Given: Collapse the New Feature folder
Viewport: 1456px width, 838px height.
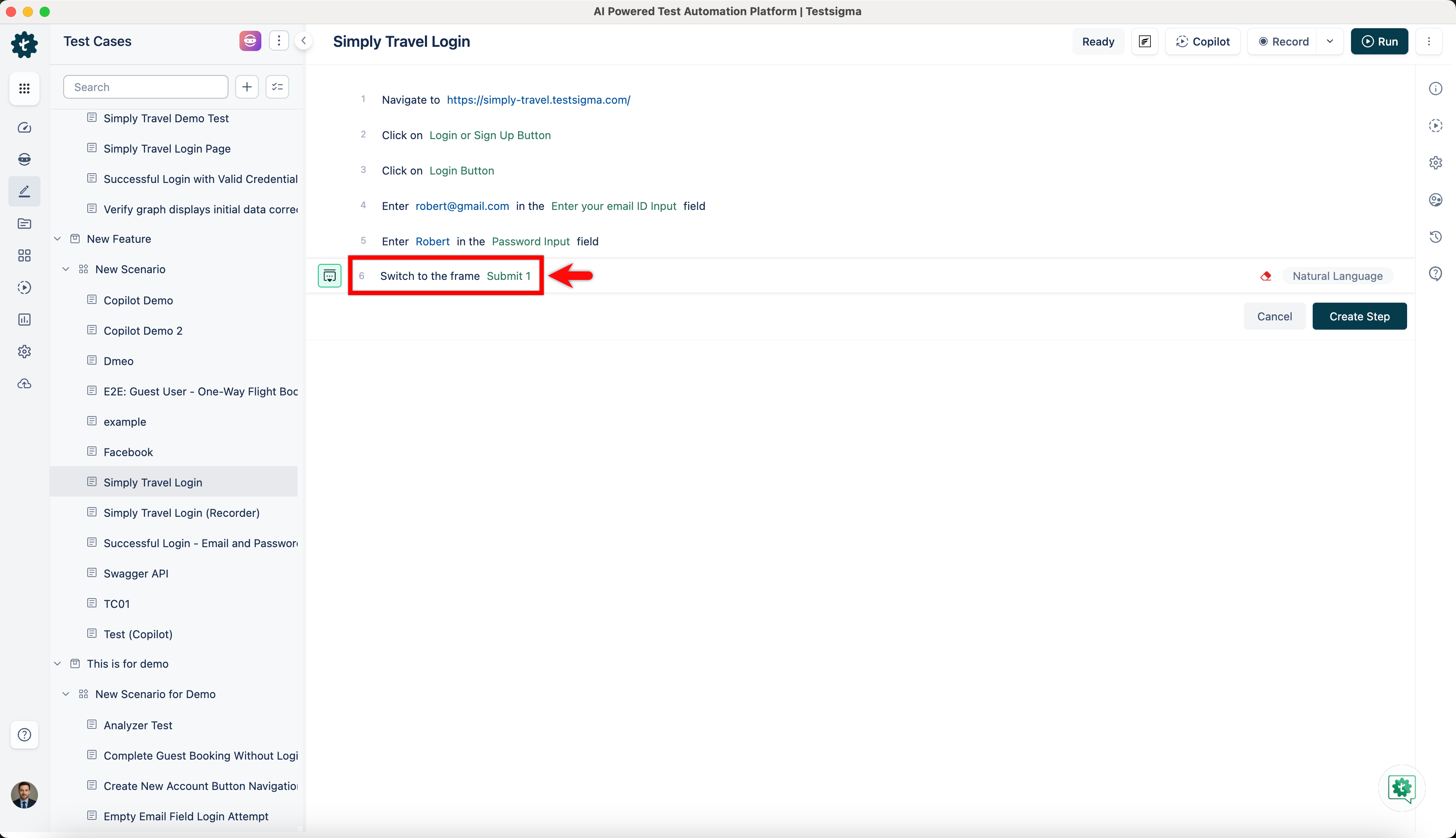Looking at the screenshot, I should click(58, 239).
